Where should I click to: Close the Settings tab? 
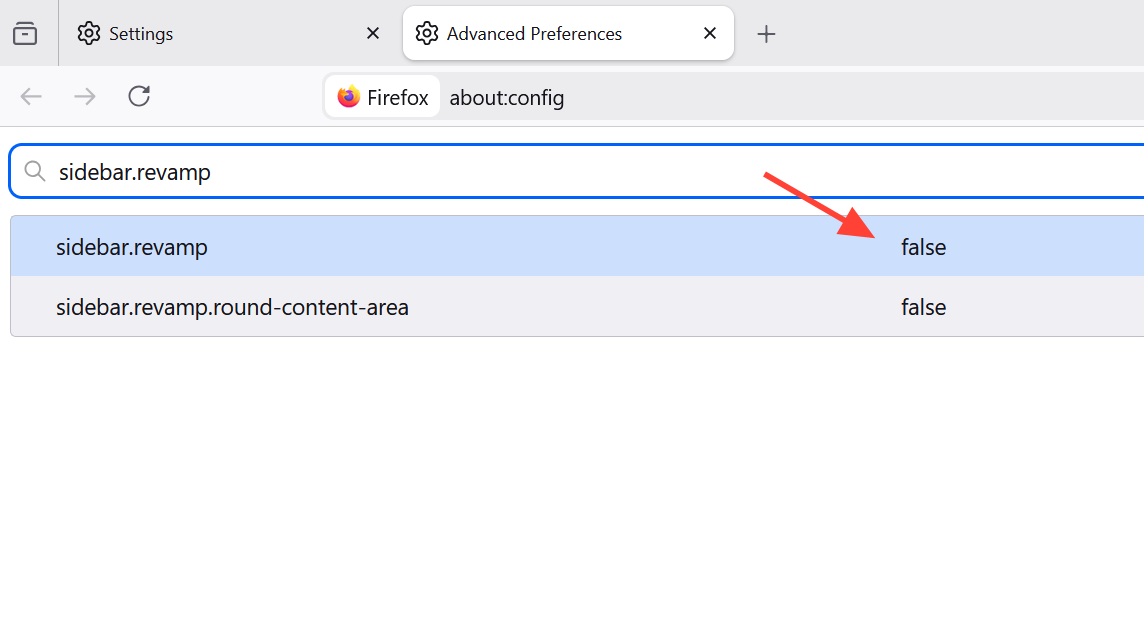[373, 34]
